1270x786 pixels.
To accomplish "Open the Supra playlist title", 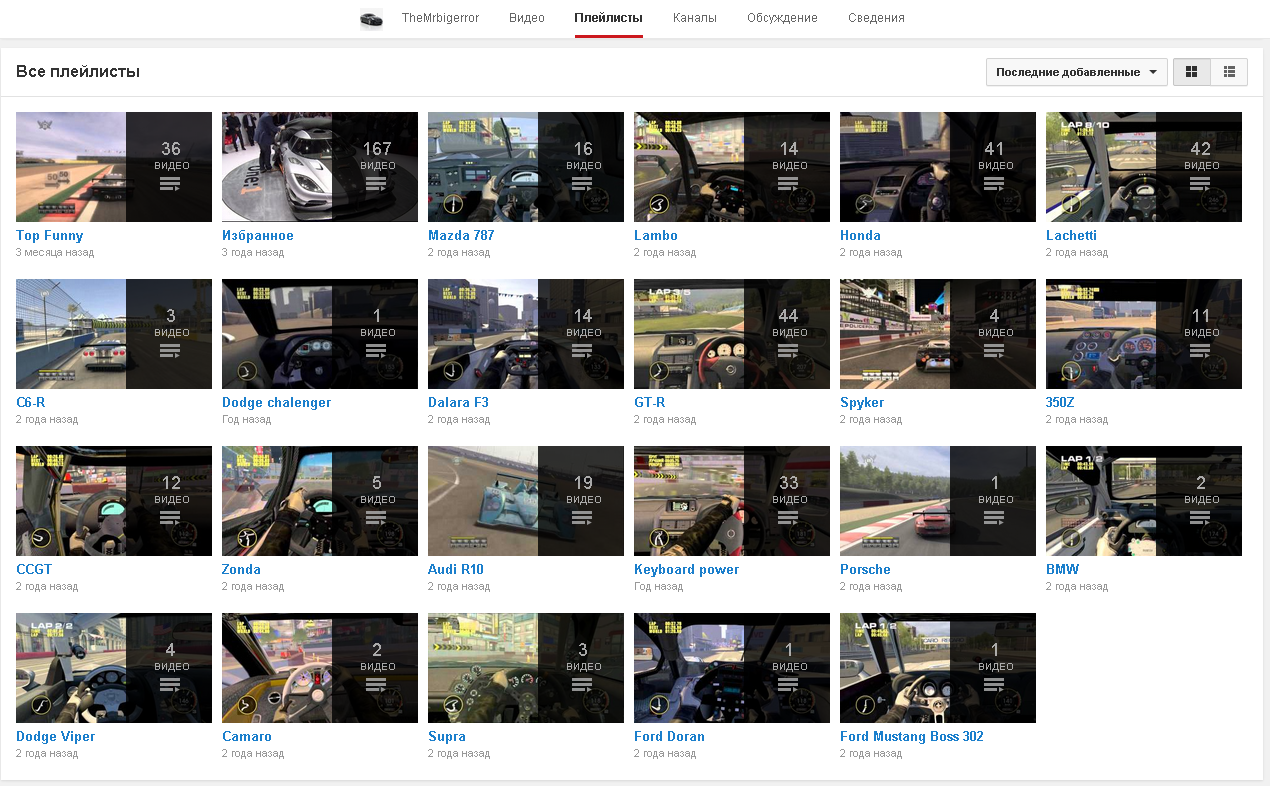I will pyautogui.click(x=447, y=737).
